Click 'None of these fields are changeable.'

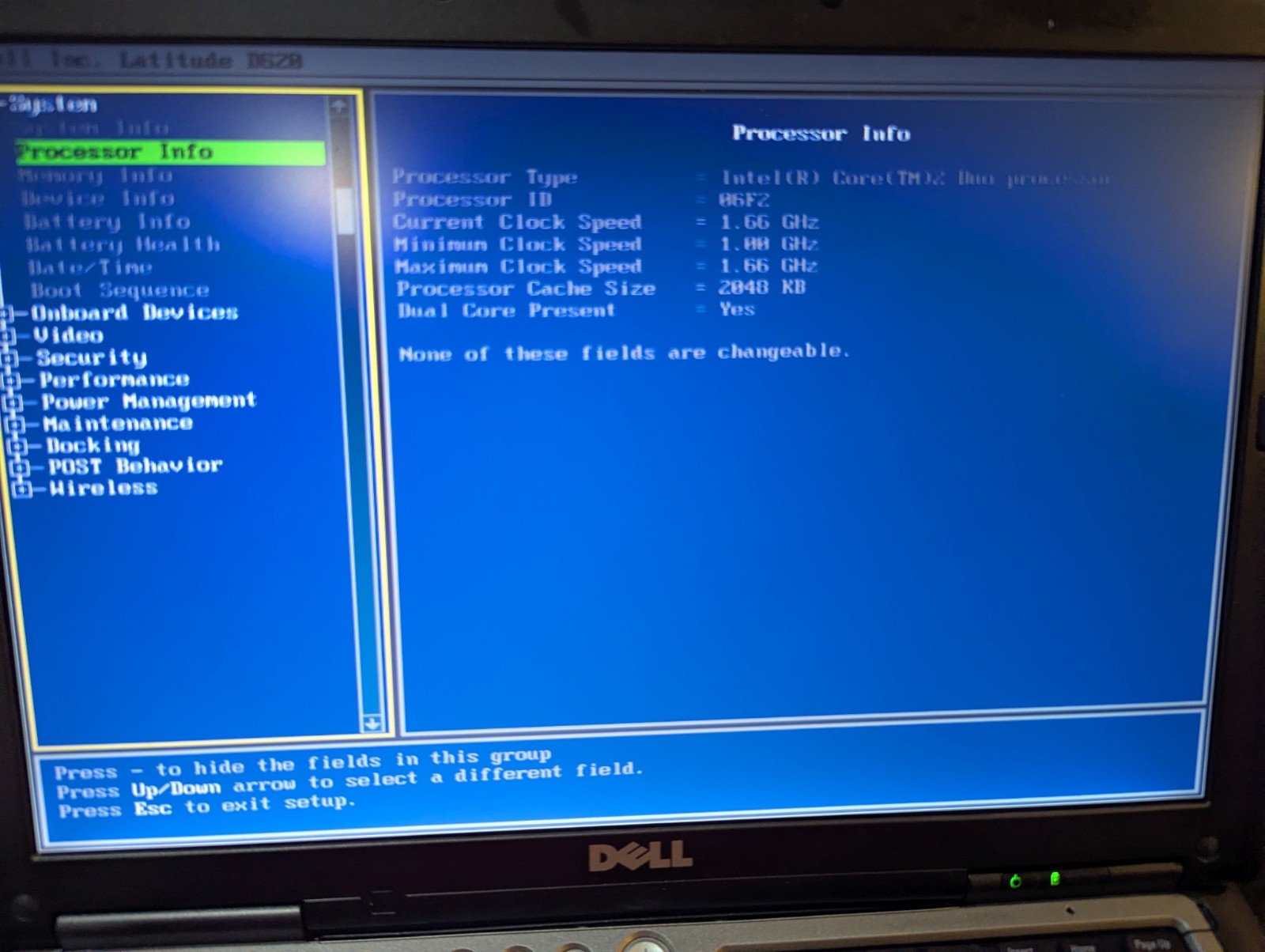click(x=625, y=352)
